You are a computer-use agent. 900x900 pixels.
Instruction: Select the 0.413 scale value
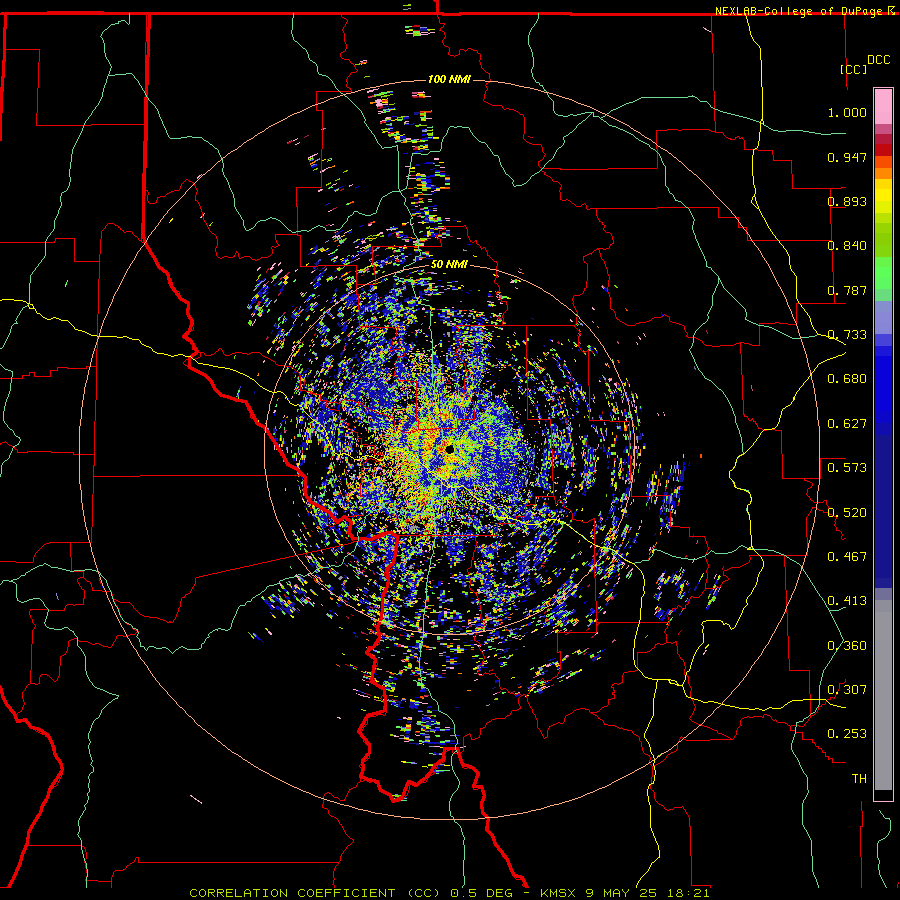847,601
